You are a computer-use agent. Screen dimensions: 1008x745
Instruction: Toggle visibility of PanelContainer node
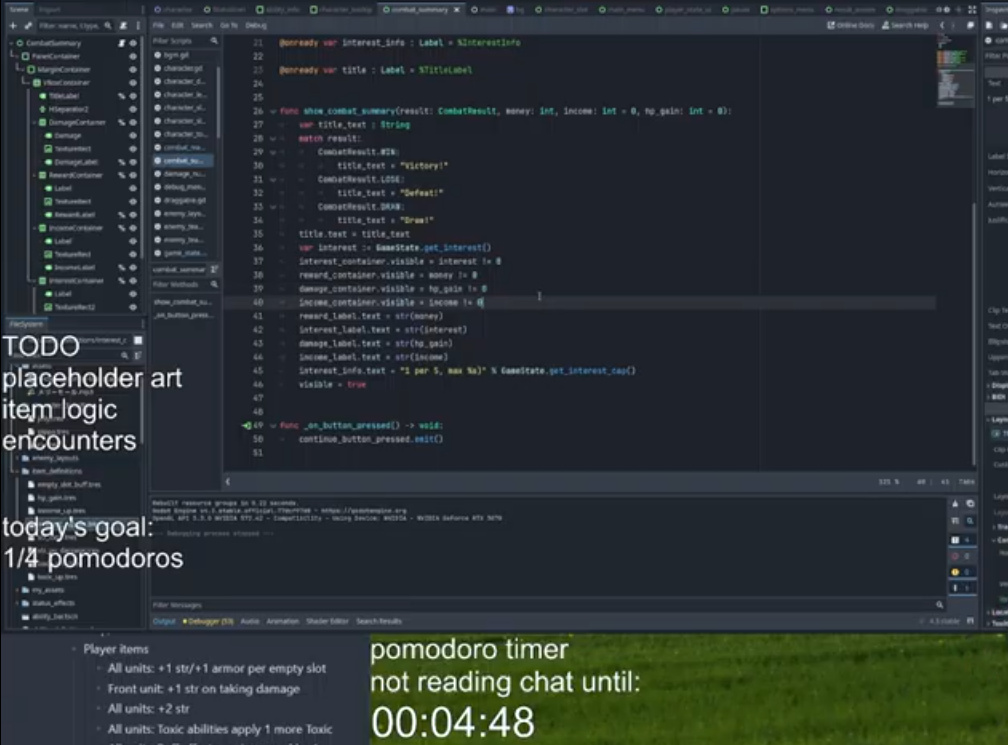pyautogui.click(x=133, y=56)
